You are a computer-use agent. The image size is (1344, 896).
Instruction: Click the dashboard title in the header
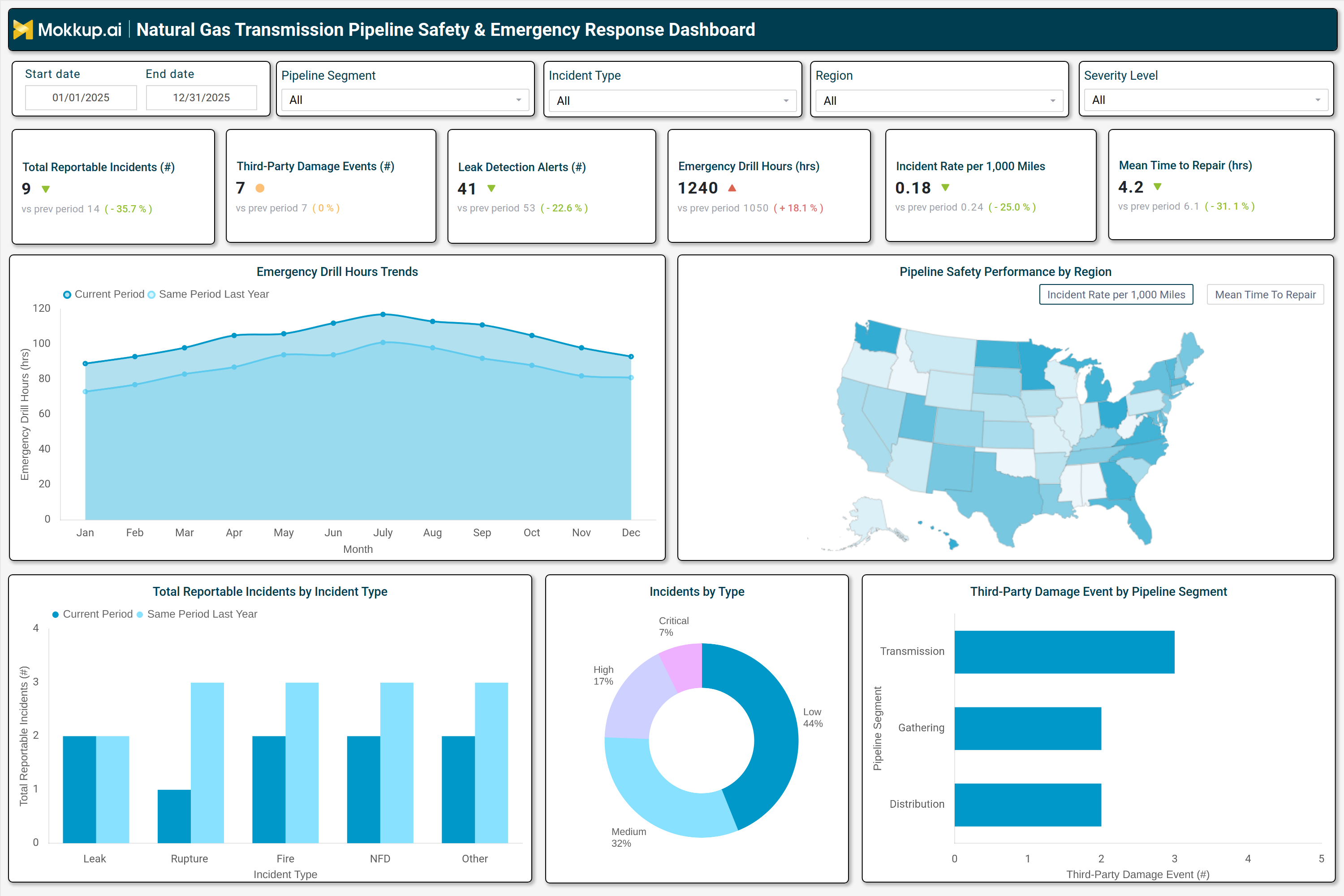click(446, 30)
